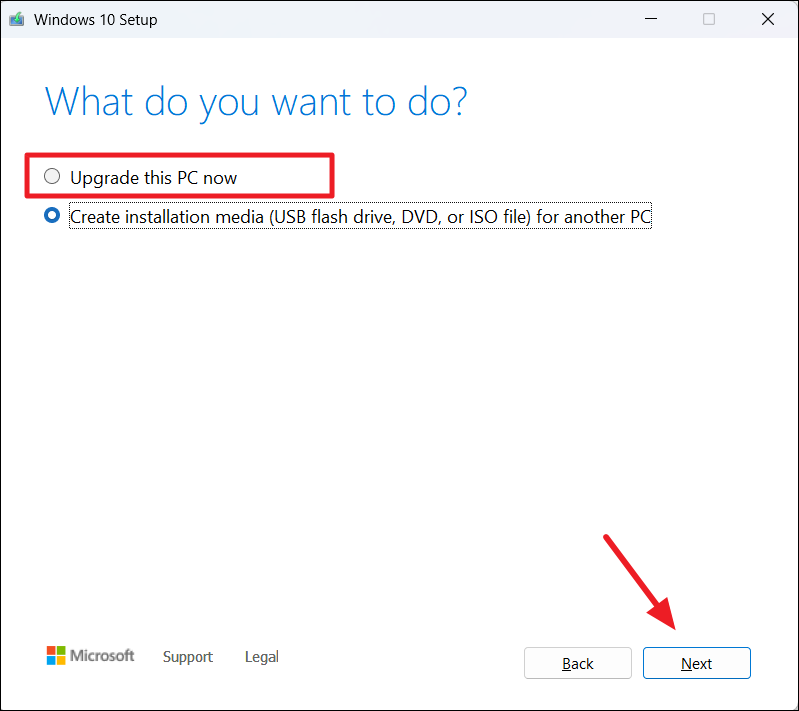
Task: Click the 'Windows 10 Setup' title text
Action: [x=96, y=20]
